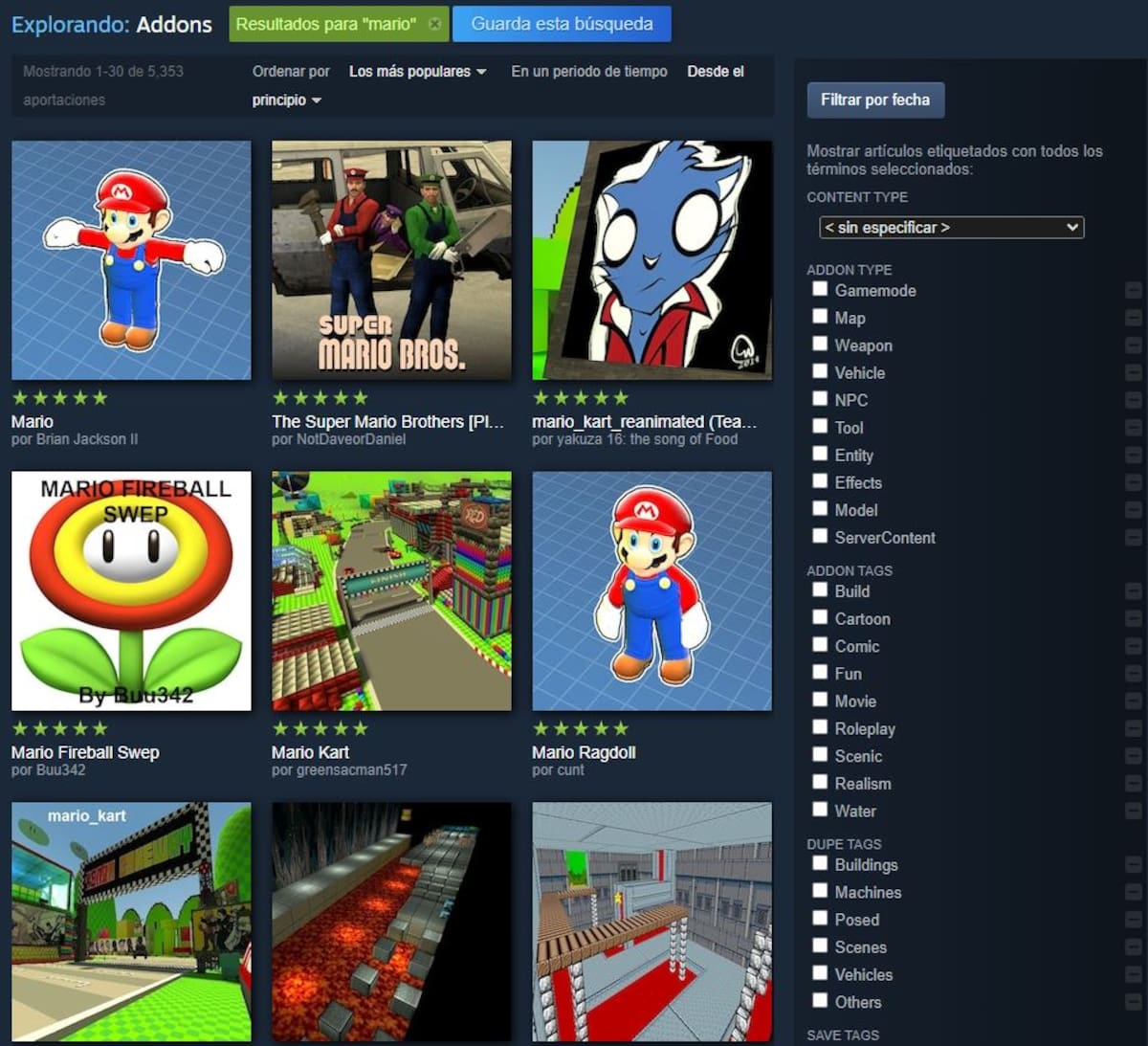Viewport: 1148px width, 1046px height.
Task: Check the Vehicle addon type box
Action: click(x=820, y=371)
